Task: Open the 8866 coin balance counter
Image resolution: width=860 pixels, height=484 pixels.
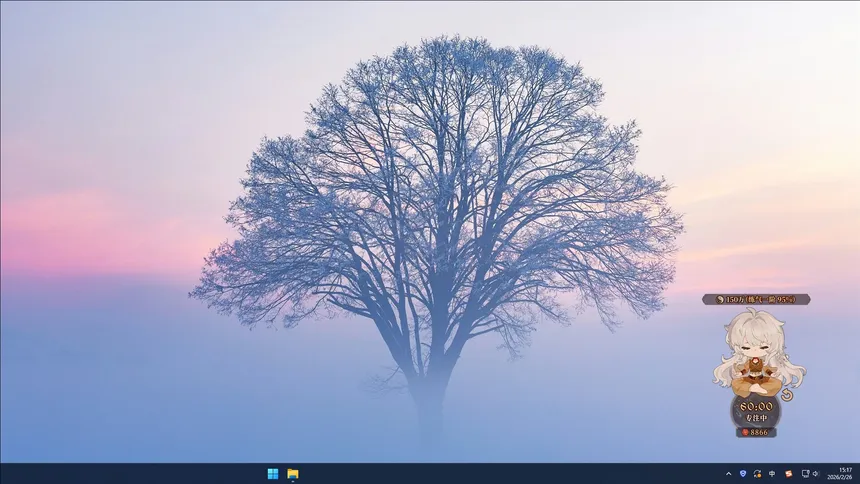Action: click(x=760, y=432)
